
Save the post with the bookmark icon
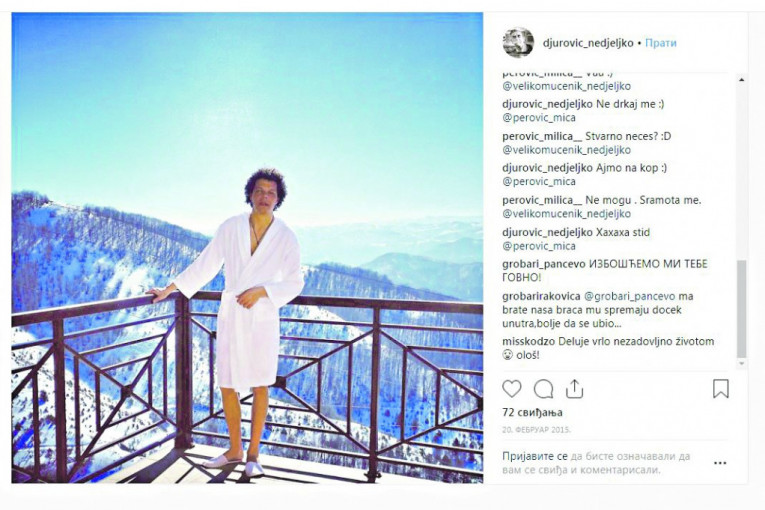pyautogui.click(x=721, y=389)
